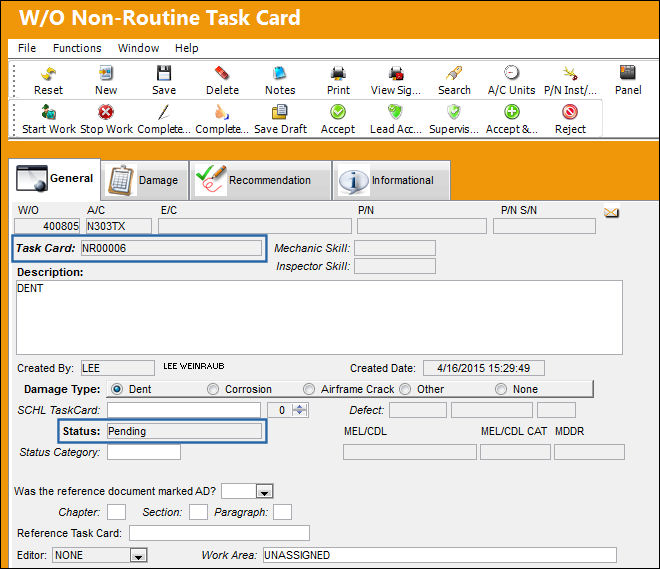The height and width of the screenshot is (569, 660).
Task: Click the Start Work icon
Action: tap(49, 112)
